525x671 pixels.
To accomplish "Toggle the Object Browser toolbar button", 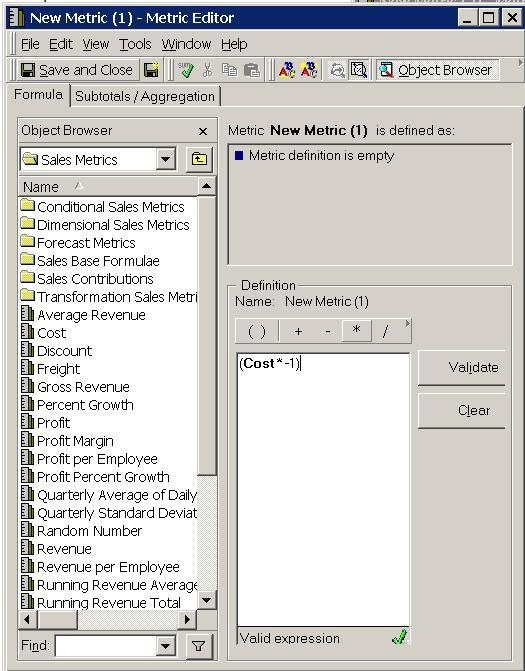I will (x=437, y=70).
